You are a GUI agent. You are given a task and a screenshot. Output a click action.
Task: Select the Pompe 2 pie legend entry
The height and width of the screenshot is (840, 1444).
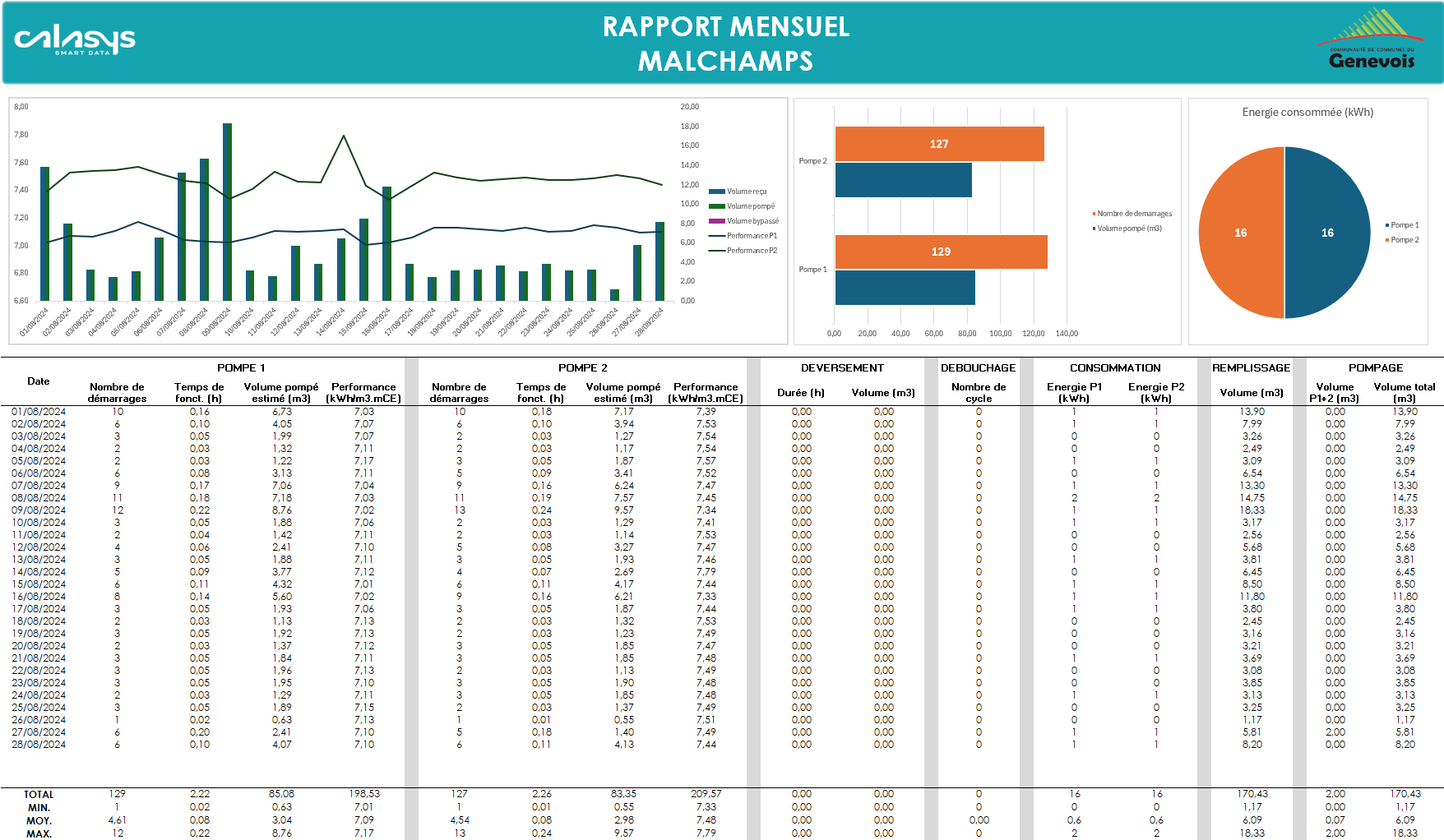click(x=1402, y=240)
